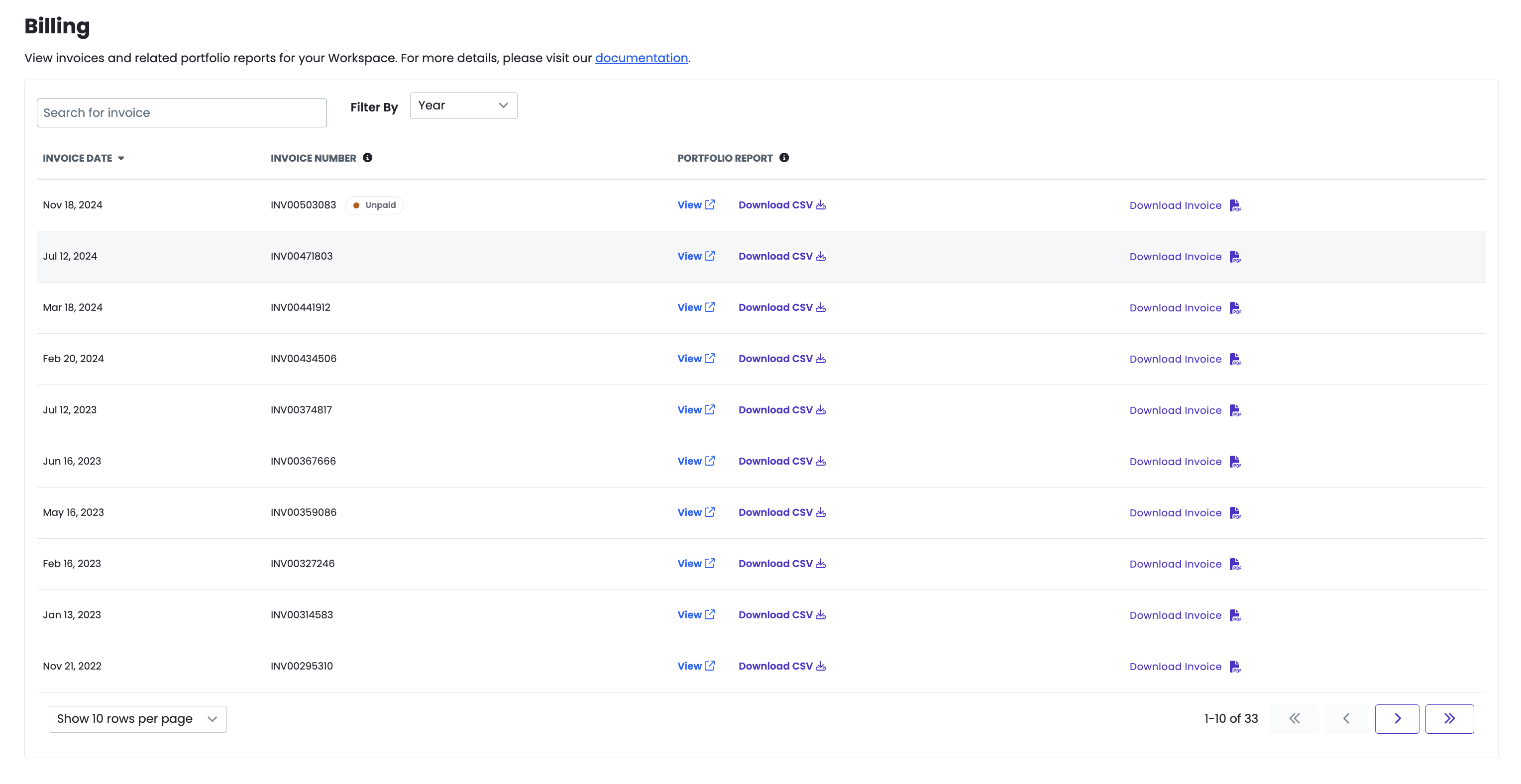Click the Invoice Number info icon
The height and width of the screenshot is (784, 1521).
pyautogui.click(x=367, y=158)
